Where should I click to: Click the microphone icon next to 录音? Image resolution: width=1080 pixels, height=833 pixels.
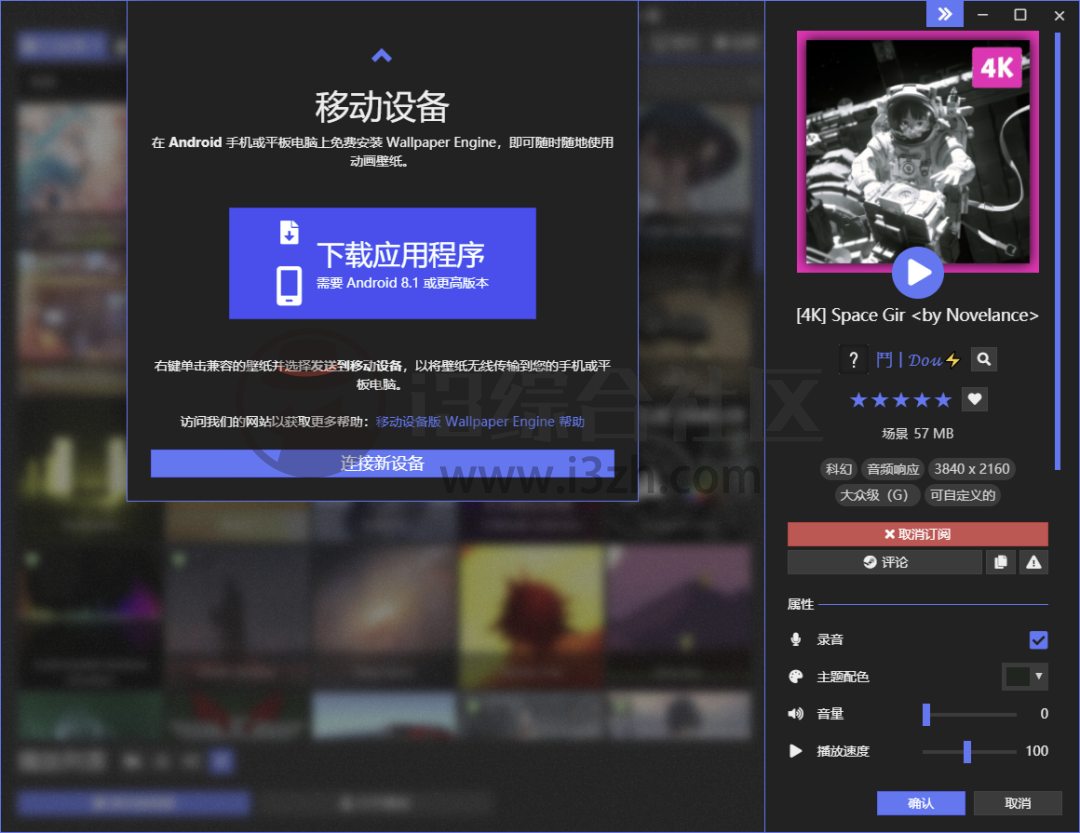796,639
